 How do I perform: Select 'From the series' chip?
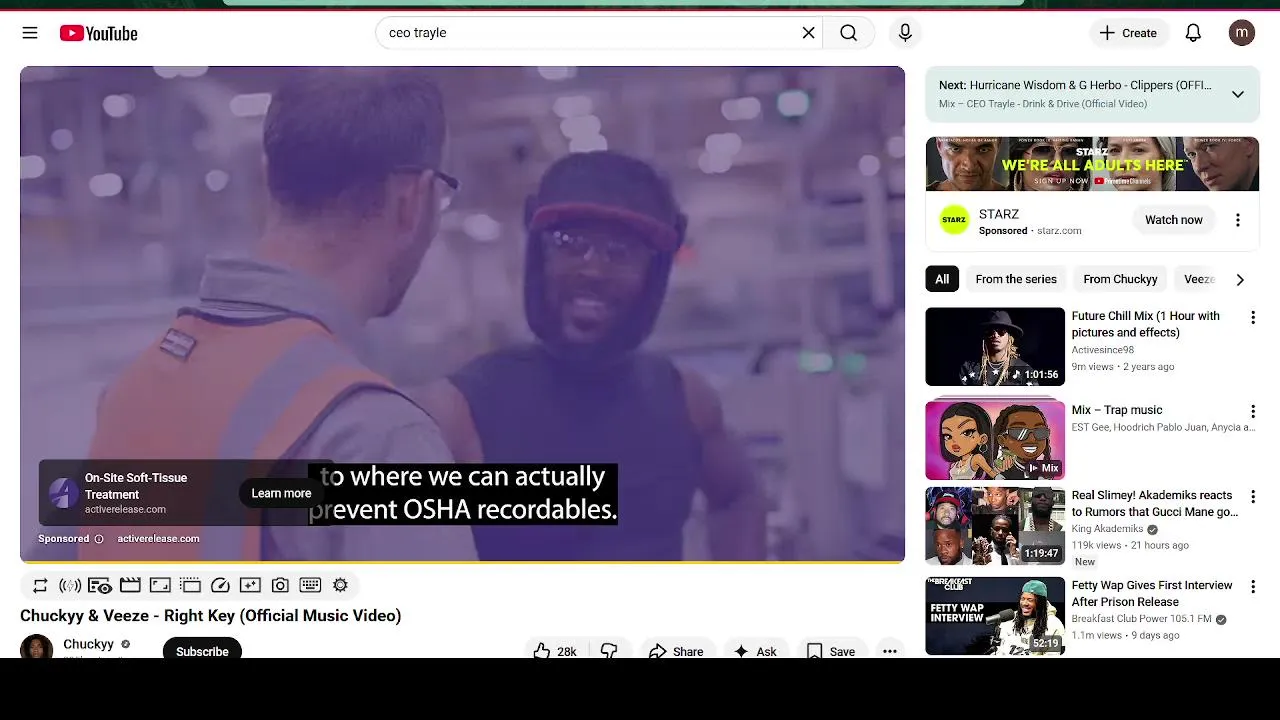[x=1016, y=279]
